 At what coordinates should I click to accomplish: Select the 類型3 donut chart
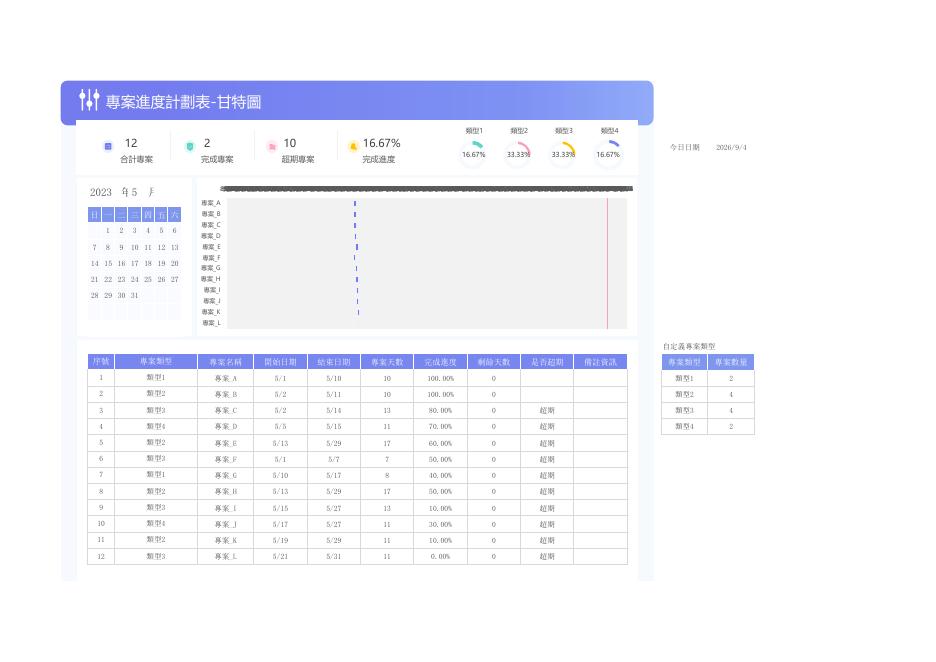[x=563, y=153]
